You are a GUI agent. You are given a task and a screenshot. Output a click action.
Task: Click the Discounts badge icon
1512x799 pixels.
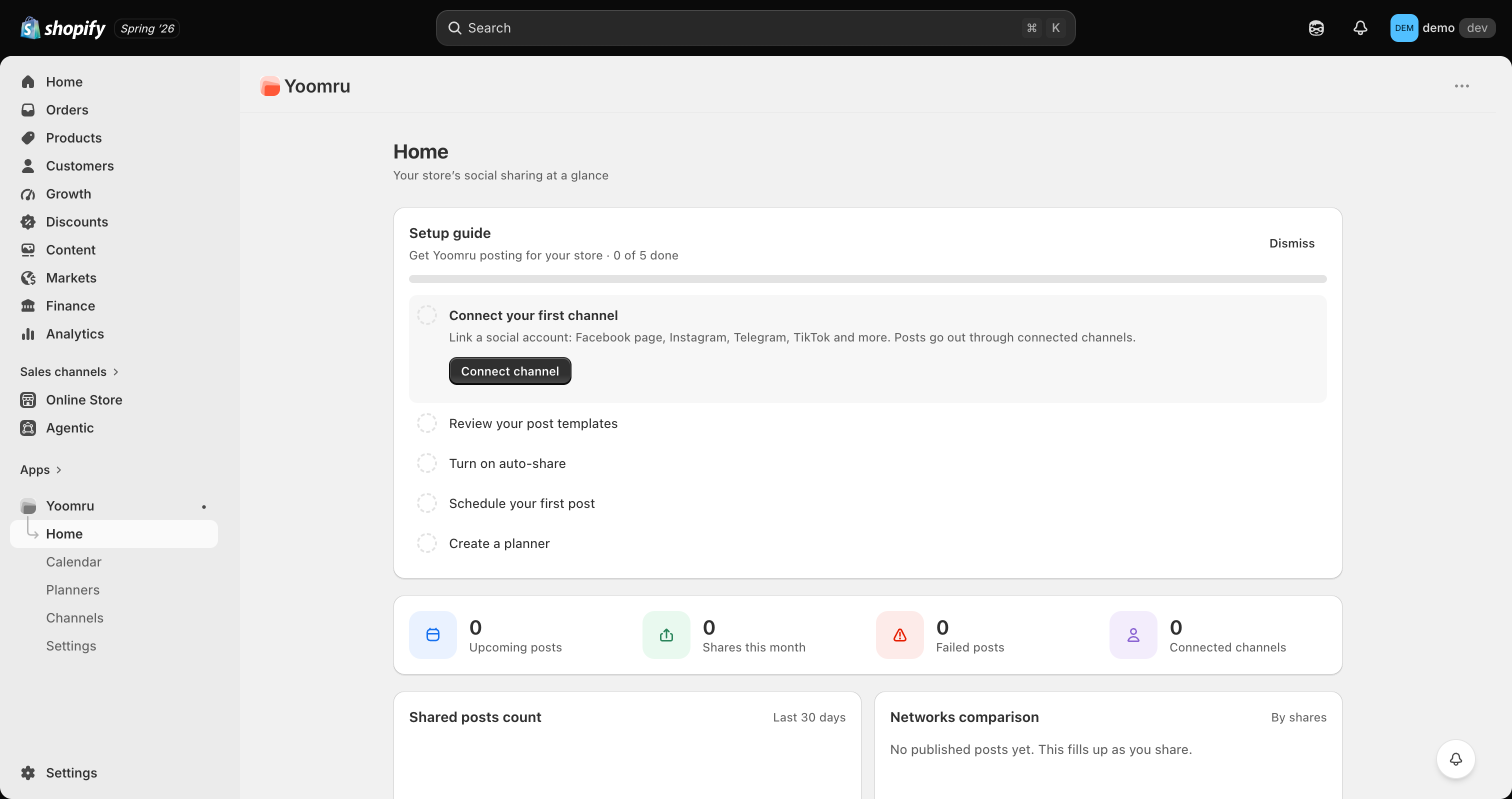[x=27, y=222]
